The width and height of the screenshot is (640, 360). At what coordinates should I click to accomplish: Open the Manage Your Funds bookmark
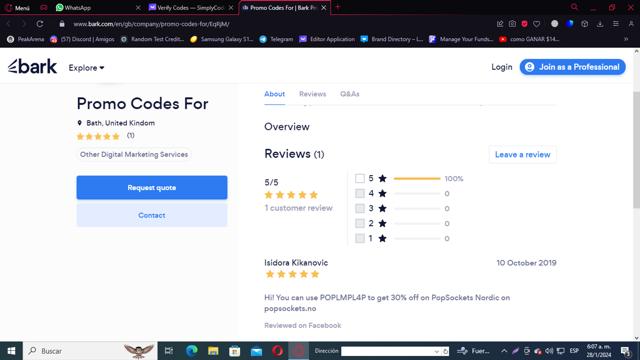[461, 39]
